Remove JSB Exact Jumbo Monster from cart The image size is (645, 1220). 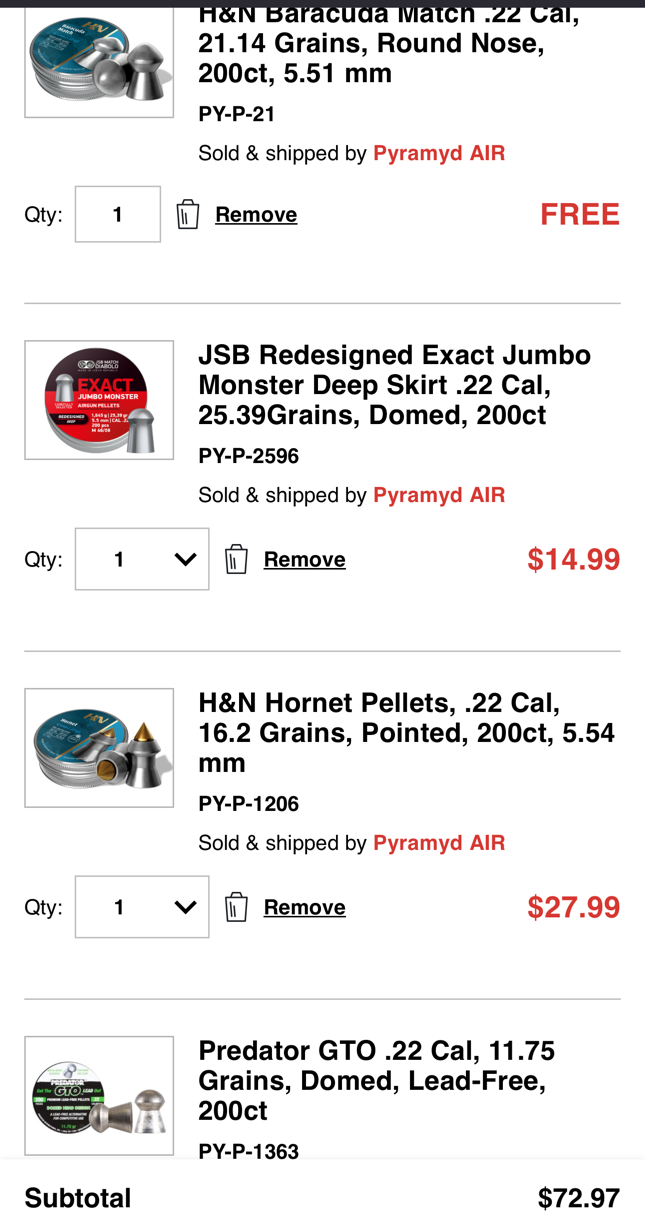point(305,559)
